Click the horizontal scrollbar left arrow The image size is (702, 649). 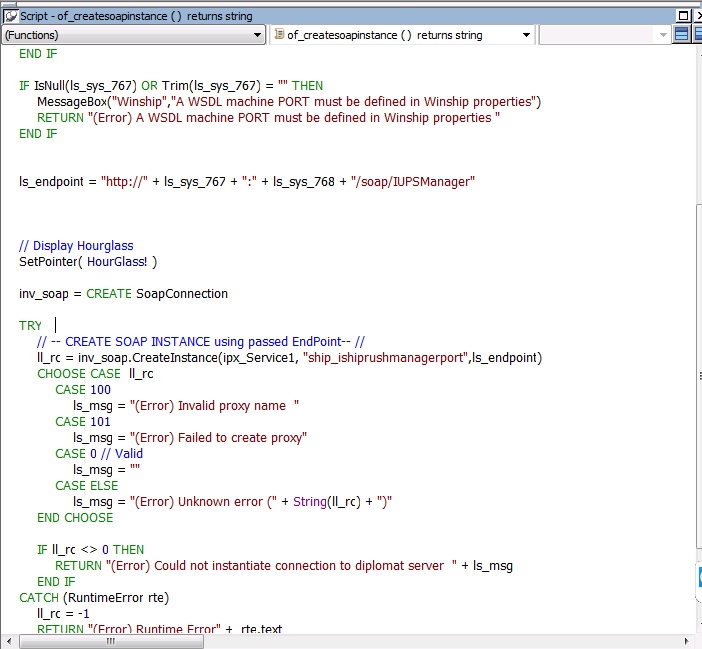point(10,641)
